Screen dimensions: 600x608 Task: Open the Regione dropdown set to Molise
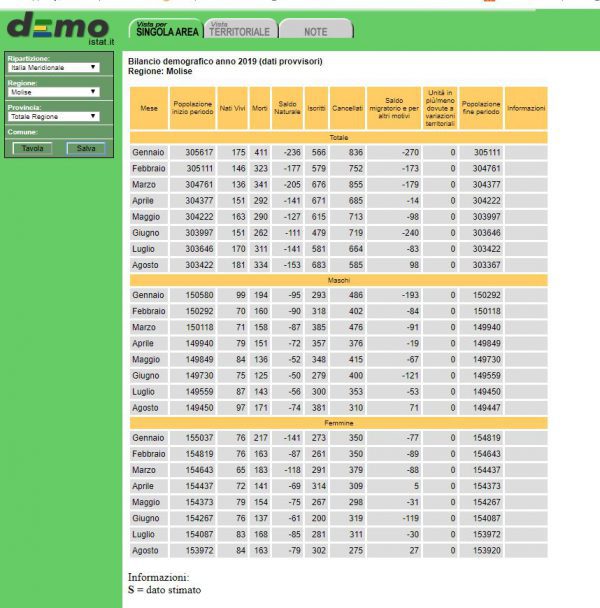tap(54, 92)
